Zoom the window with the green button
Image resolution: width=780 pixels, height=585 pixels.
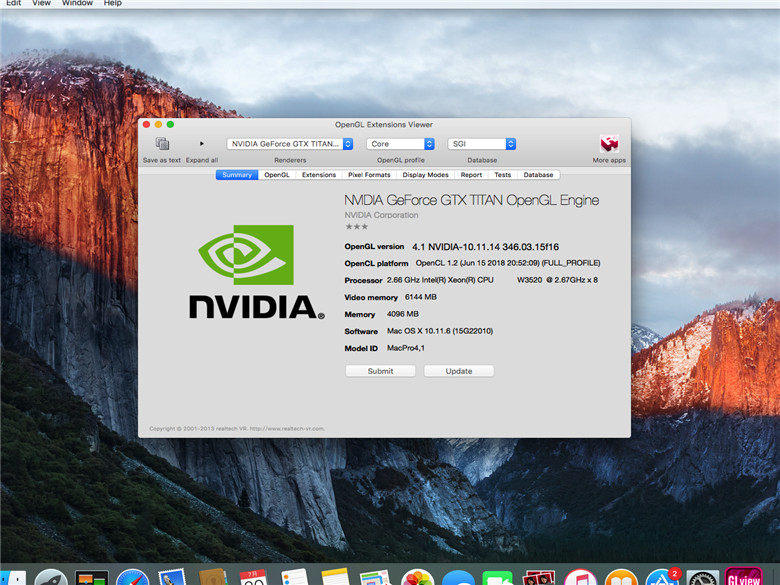[170, 124]
